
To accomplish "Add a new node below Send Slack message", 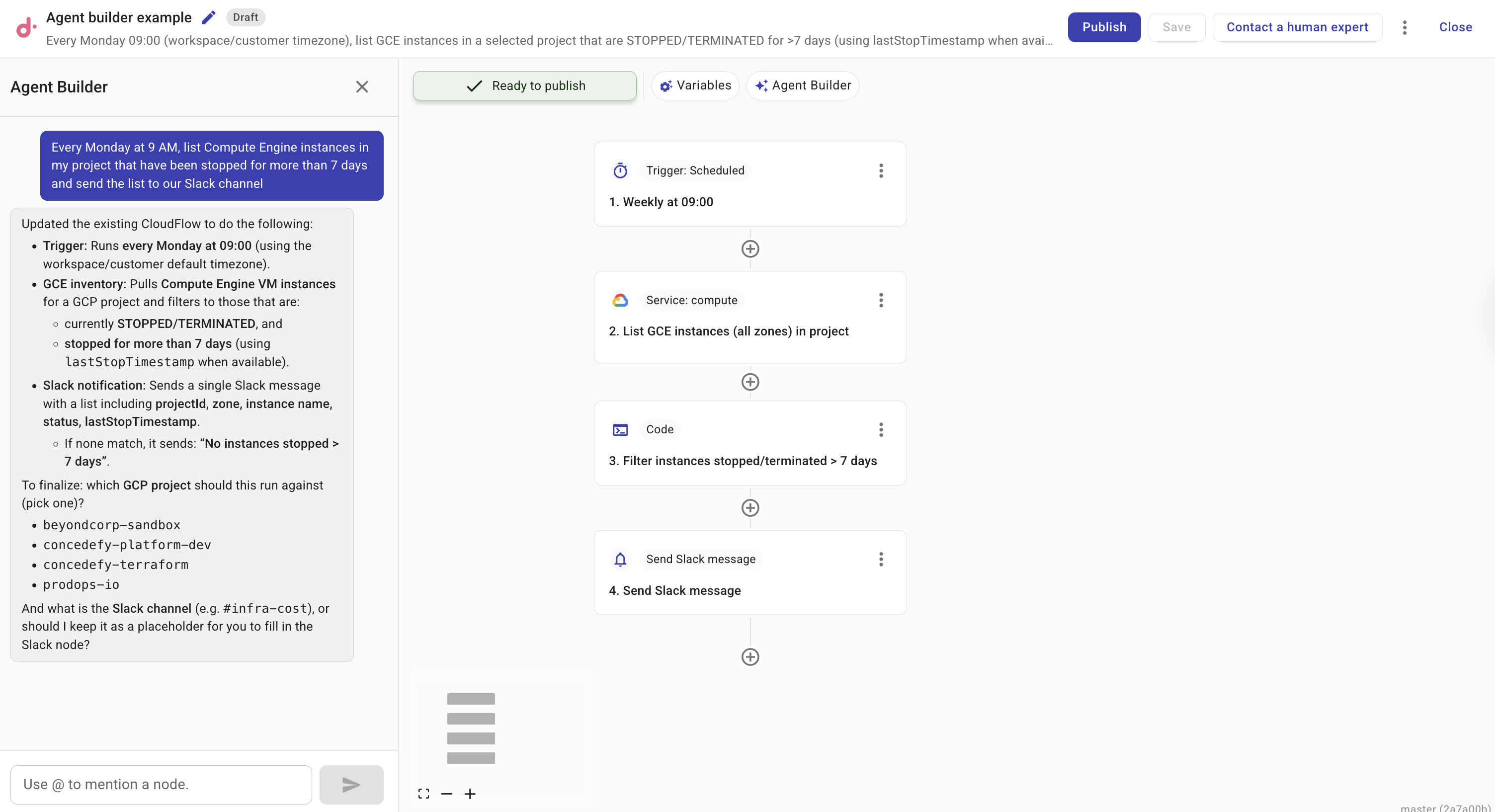I will pos(750,656).
